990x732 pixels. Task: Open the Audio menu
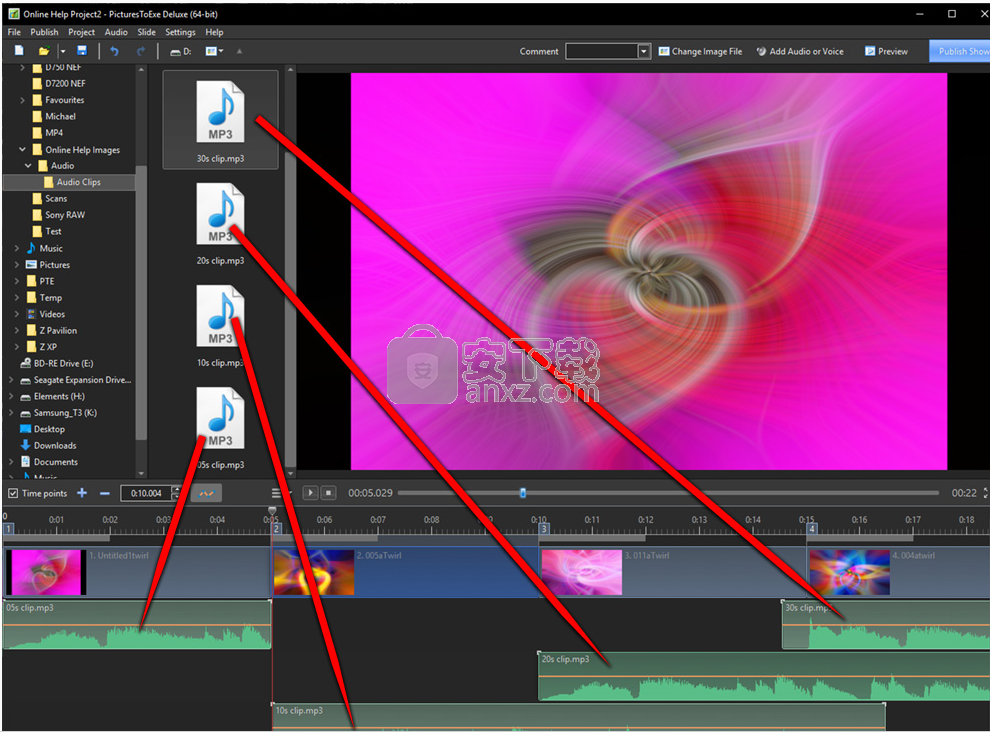[116, 32]
